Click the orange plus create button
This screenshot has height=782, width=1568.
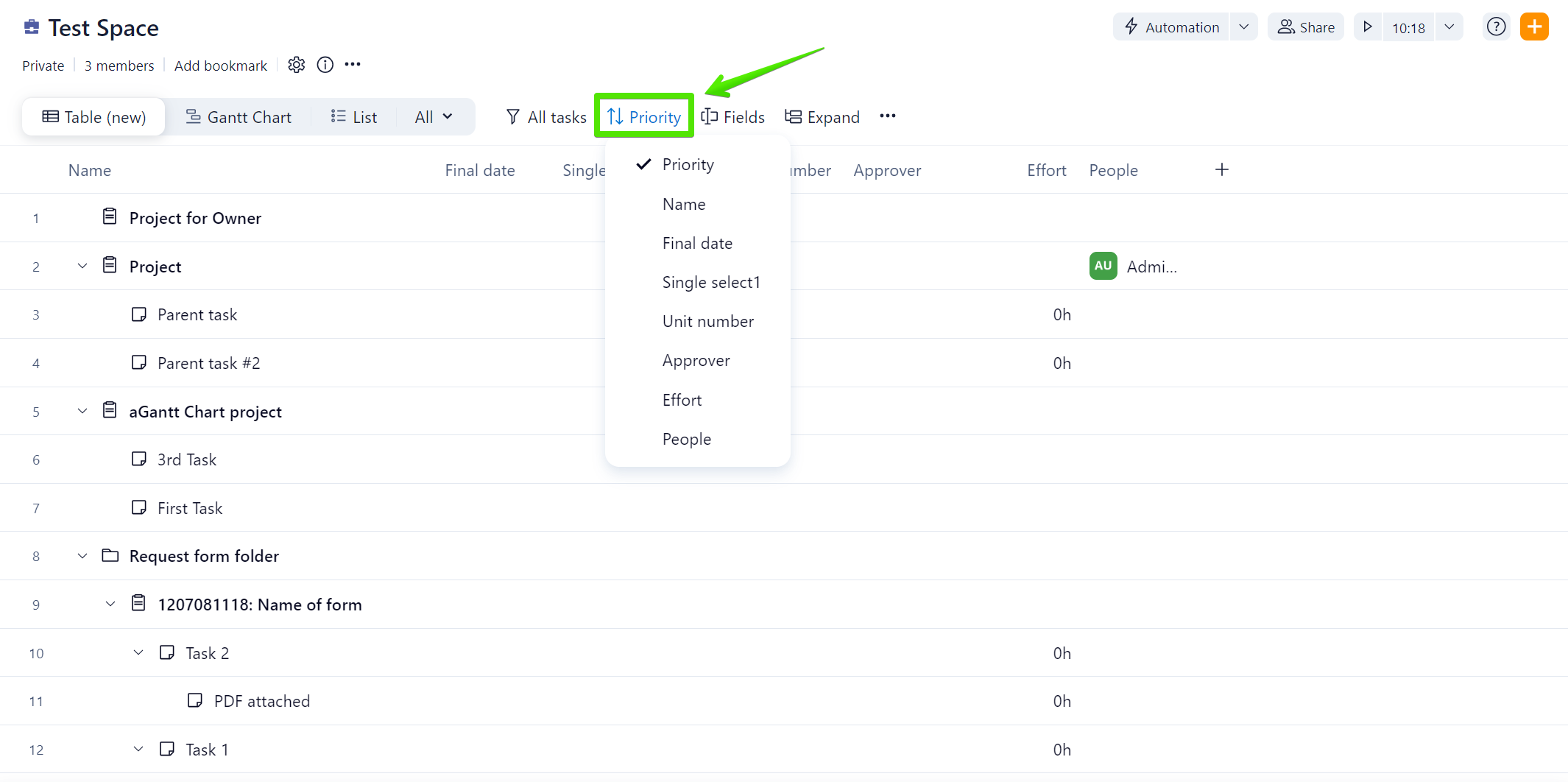[1534, 27]
